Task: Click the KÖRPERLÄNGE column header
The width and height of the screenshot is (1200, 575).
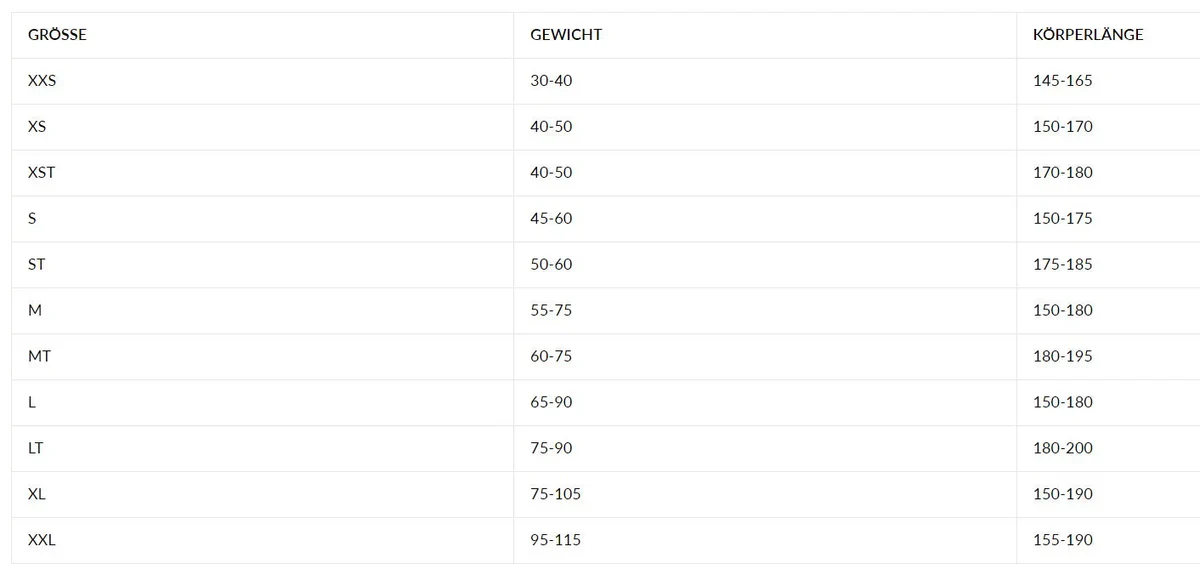Action: point(1088,35)
